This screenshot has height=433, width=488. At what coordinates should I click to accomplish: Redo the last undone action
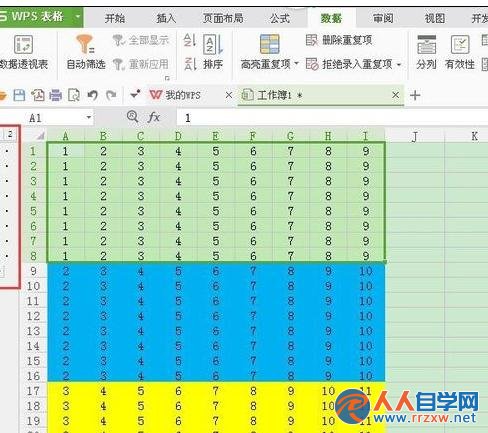(111, 95)
